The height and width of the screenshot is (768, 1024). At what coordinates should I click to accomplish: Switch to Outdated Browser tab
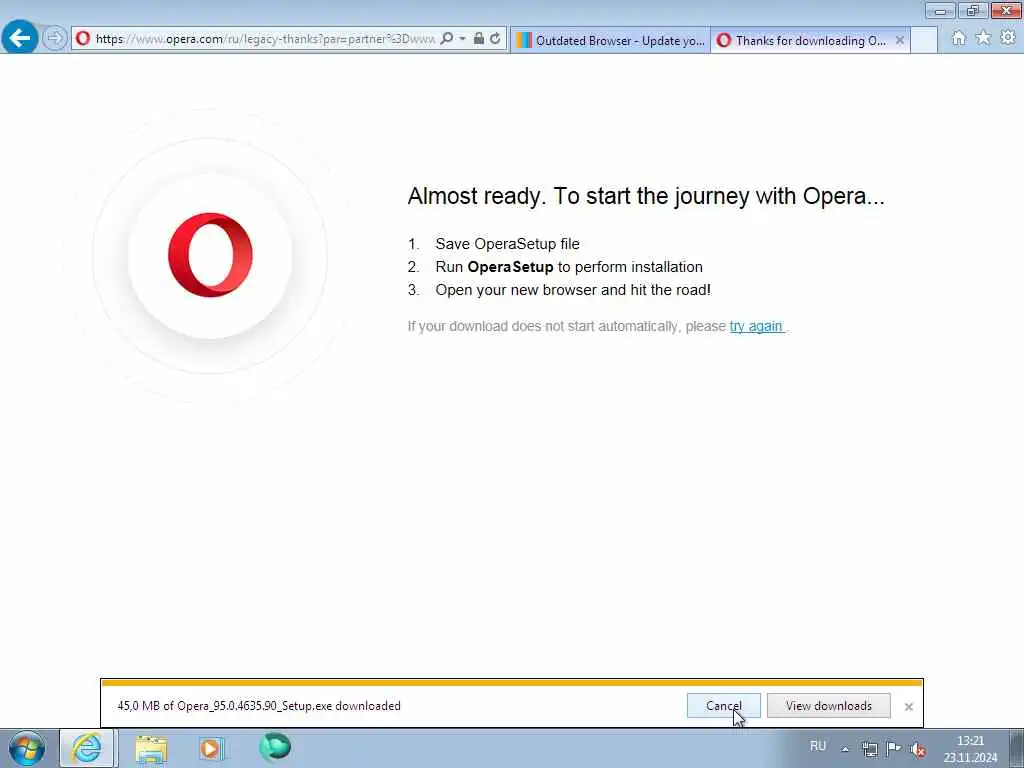[x=610, y=40]
